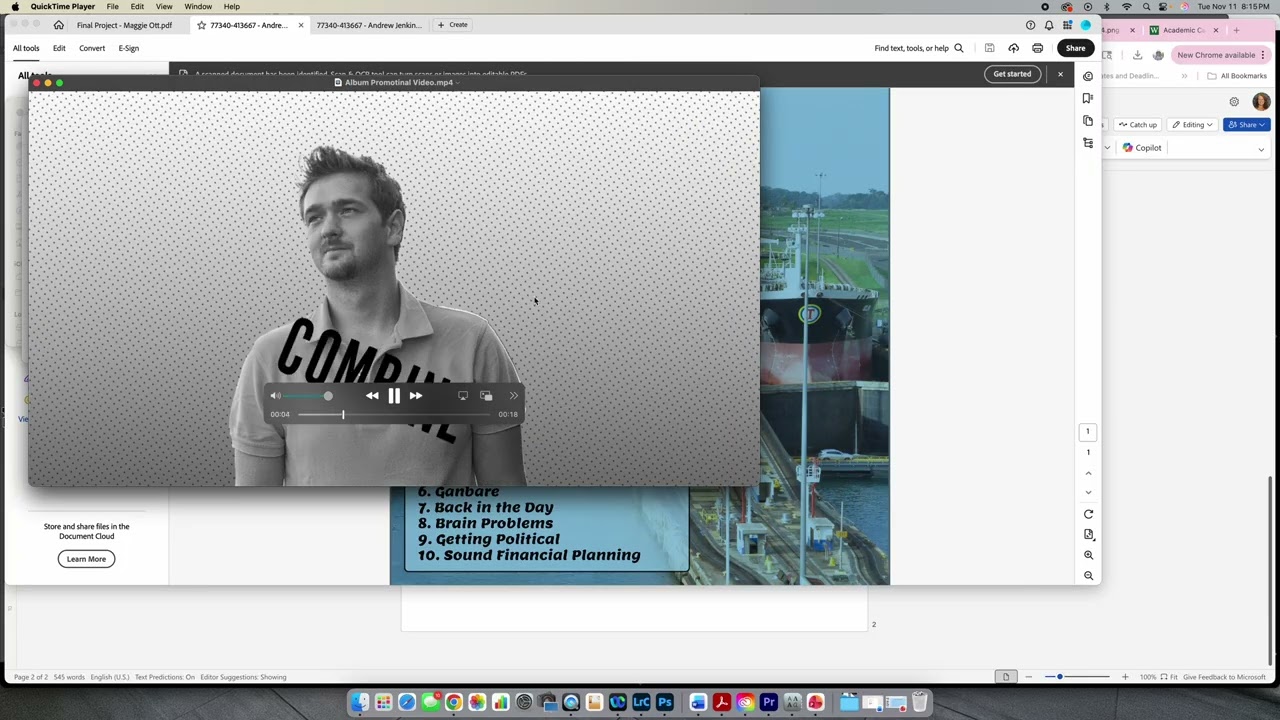Screen dimensions: 1280x720
Task: Click Acrobat cloud upload icon
Action: (x=1013, y=48)
